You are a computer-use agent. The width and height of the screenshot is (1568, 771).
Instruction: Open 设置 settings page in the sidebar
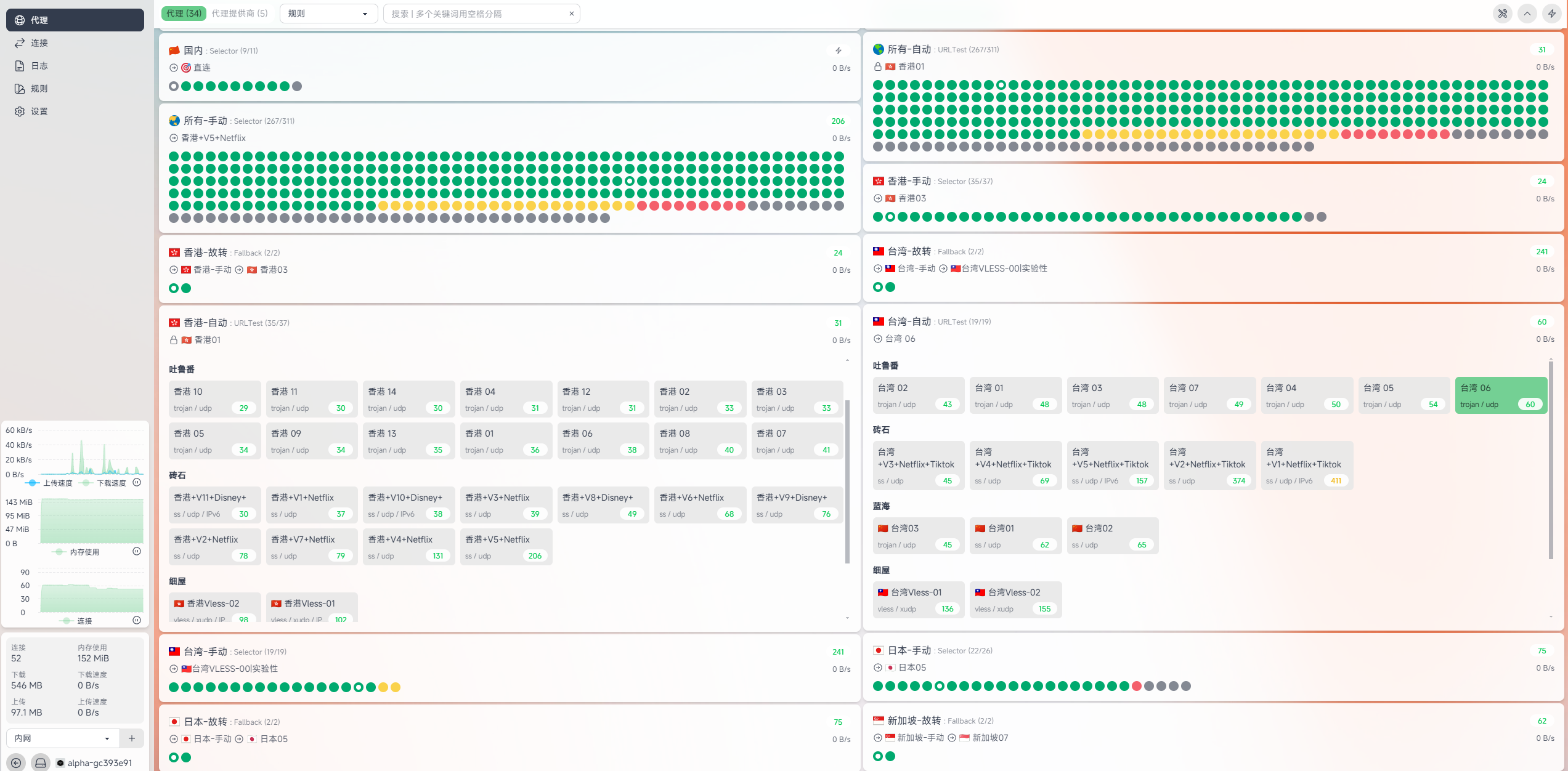tap(39, 111)
